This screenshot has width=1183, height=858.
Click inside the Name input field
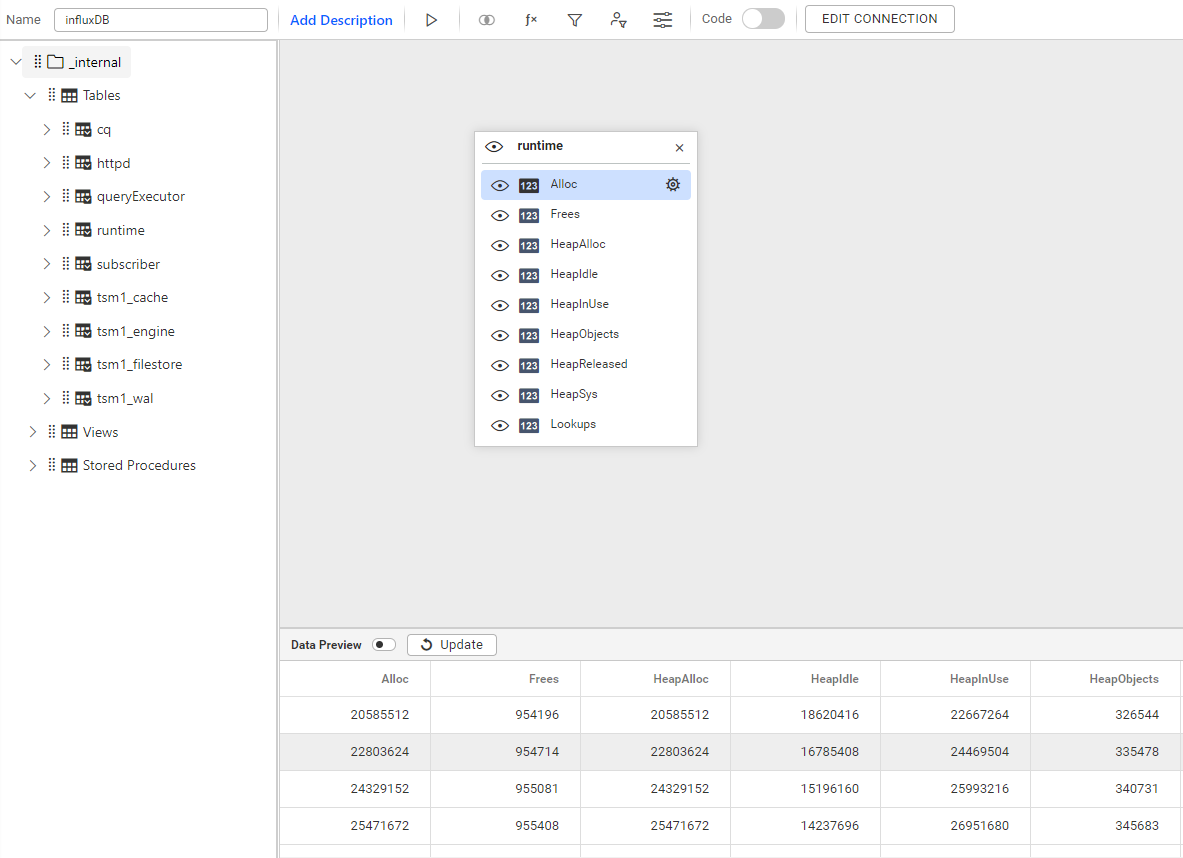point(160,19)
